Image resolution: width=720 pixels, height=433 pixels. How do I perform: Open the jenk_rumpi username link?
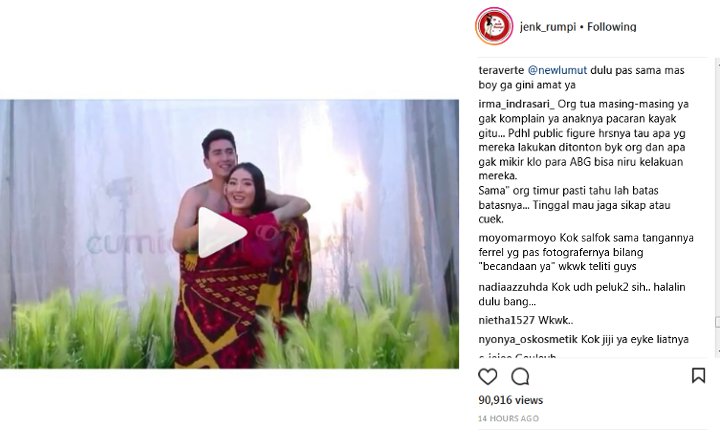tap(548, 27)
